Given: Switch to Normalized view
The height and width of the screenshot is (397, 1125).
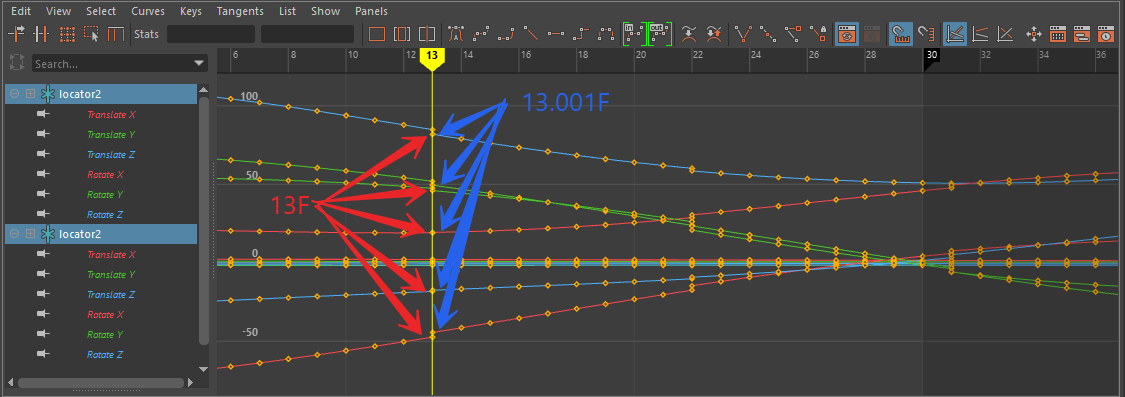Looking at the screenshot, I should pos(1006,33).
